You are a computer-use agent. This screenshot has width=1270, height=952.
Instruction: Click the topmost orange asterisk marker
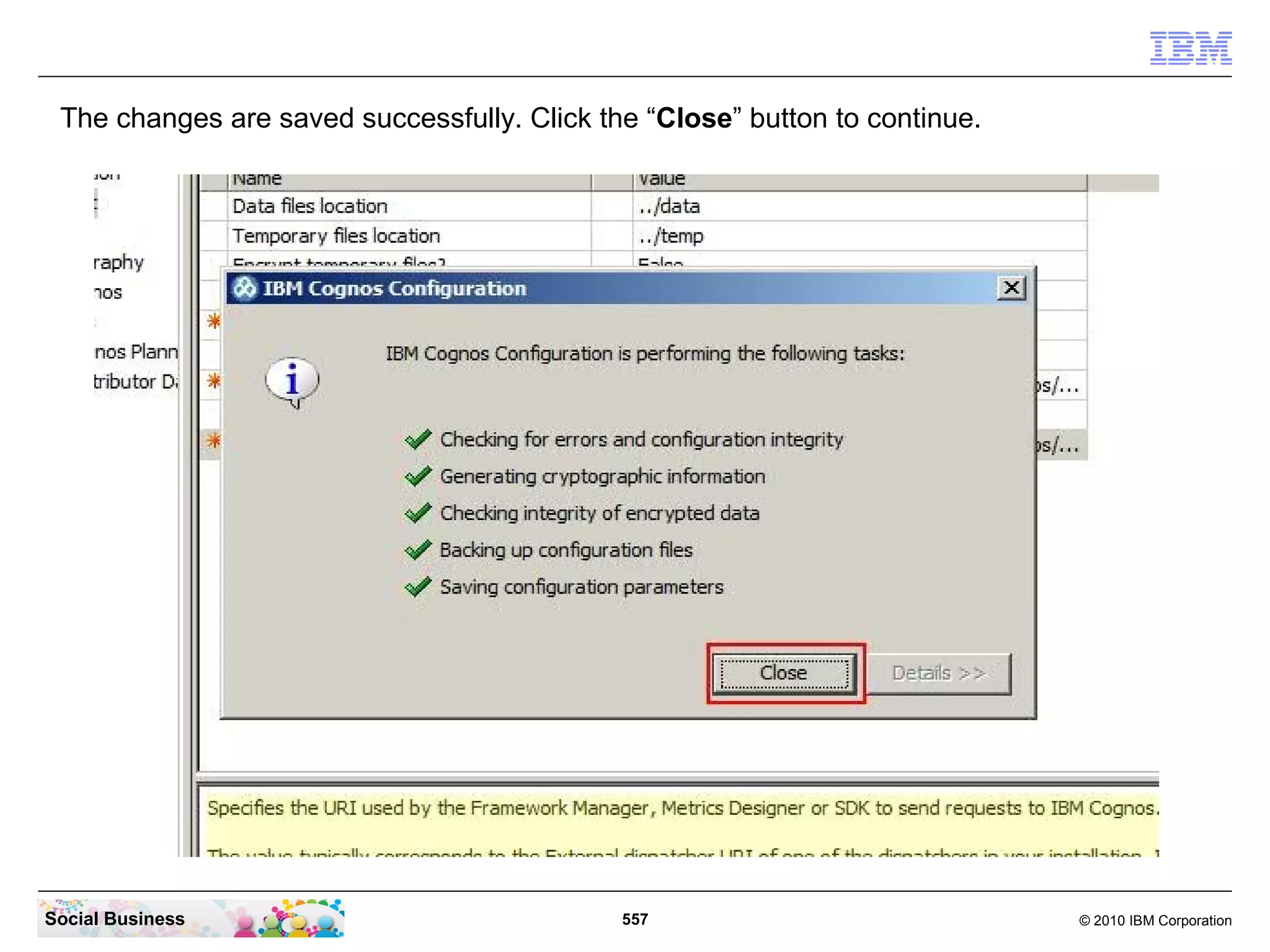(213, 320)
